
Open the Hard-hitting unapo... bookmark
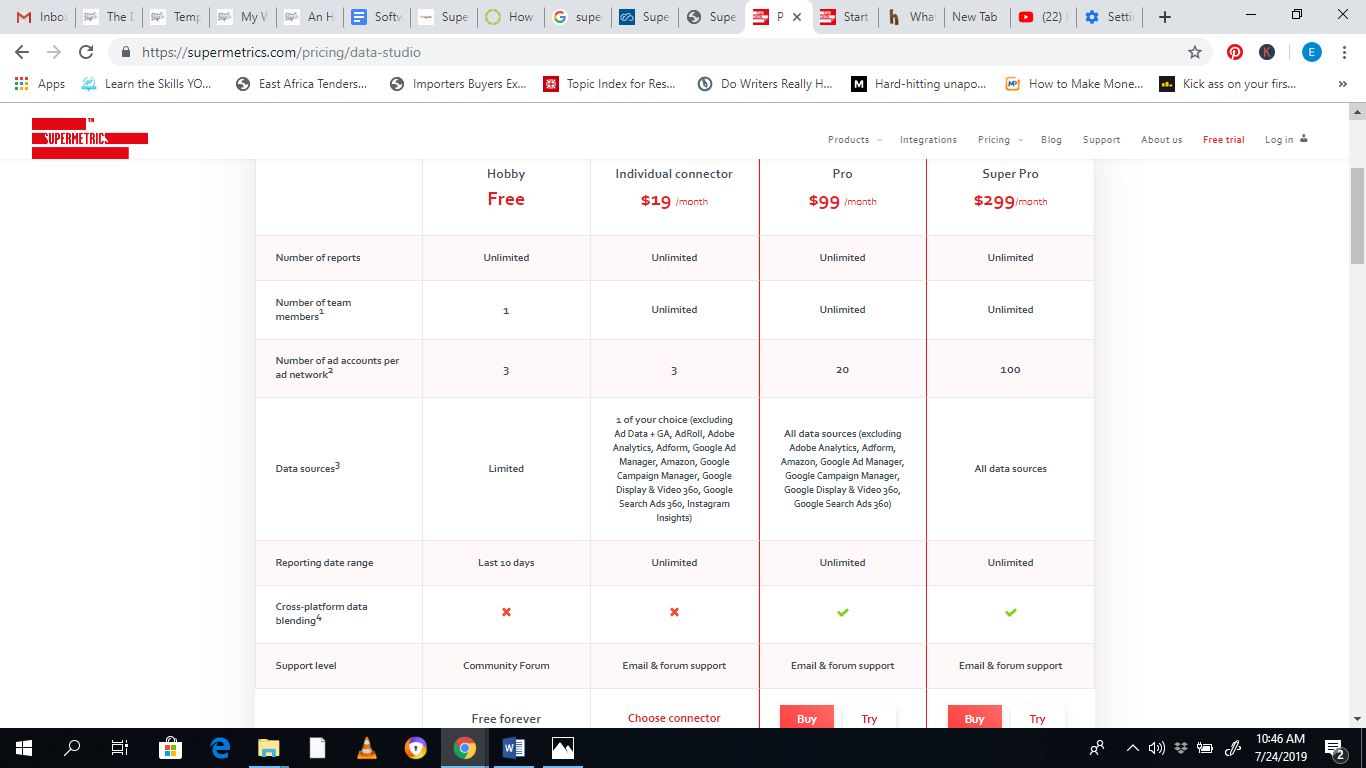pos(919,84)
